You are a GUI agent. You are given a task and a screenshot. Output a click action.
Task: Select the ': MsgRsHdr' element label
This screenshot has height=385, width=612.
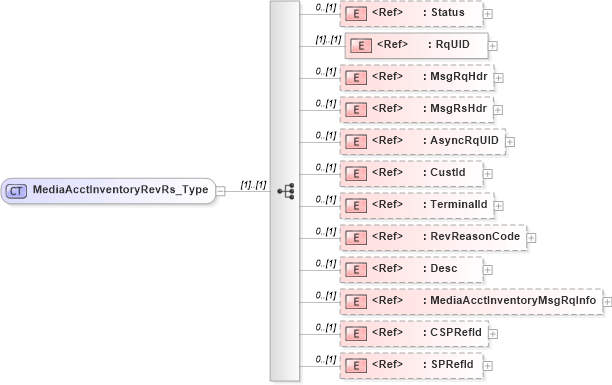(x=455, y=109)
